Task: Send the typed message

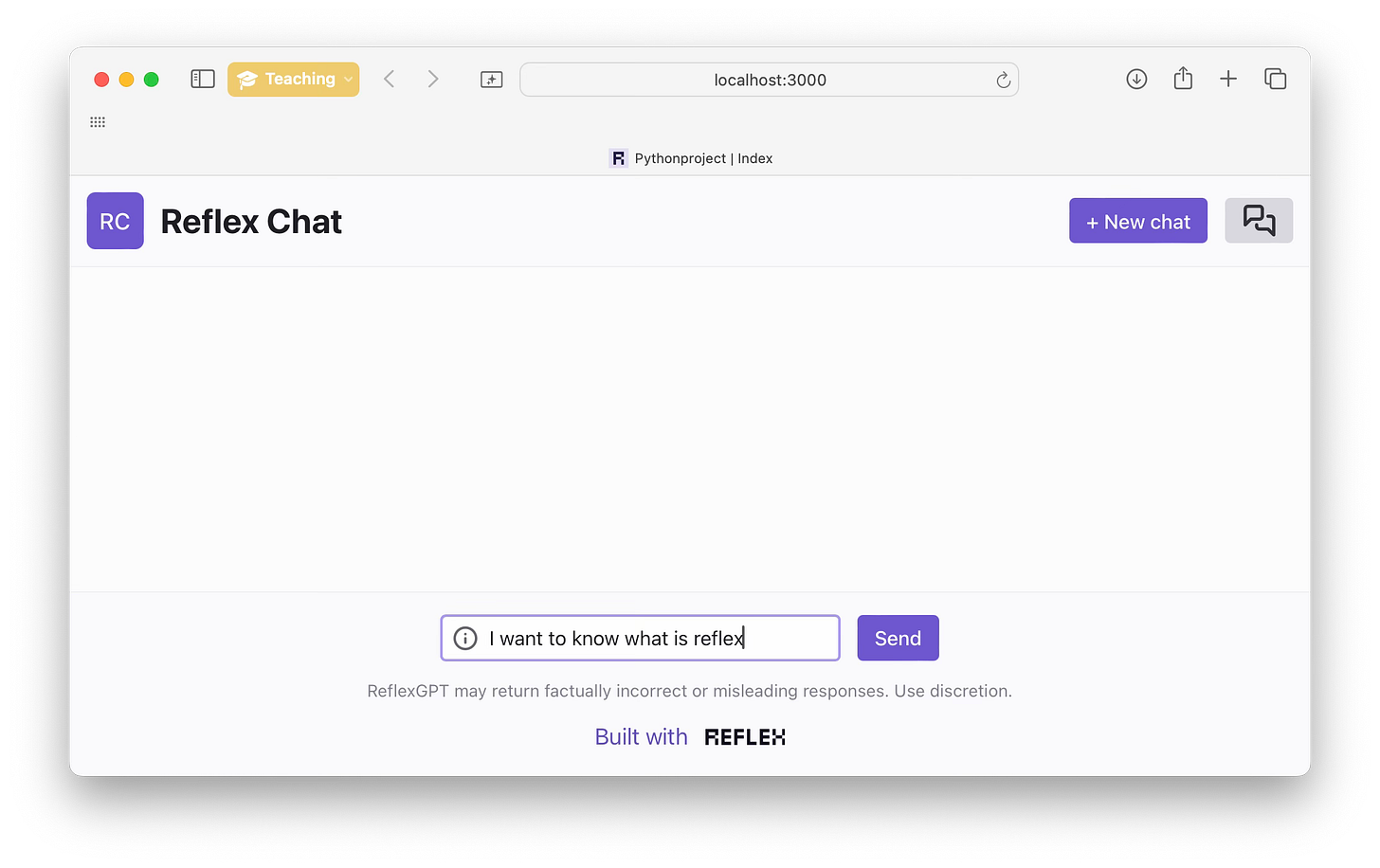Action: click(x=898, y=639)
